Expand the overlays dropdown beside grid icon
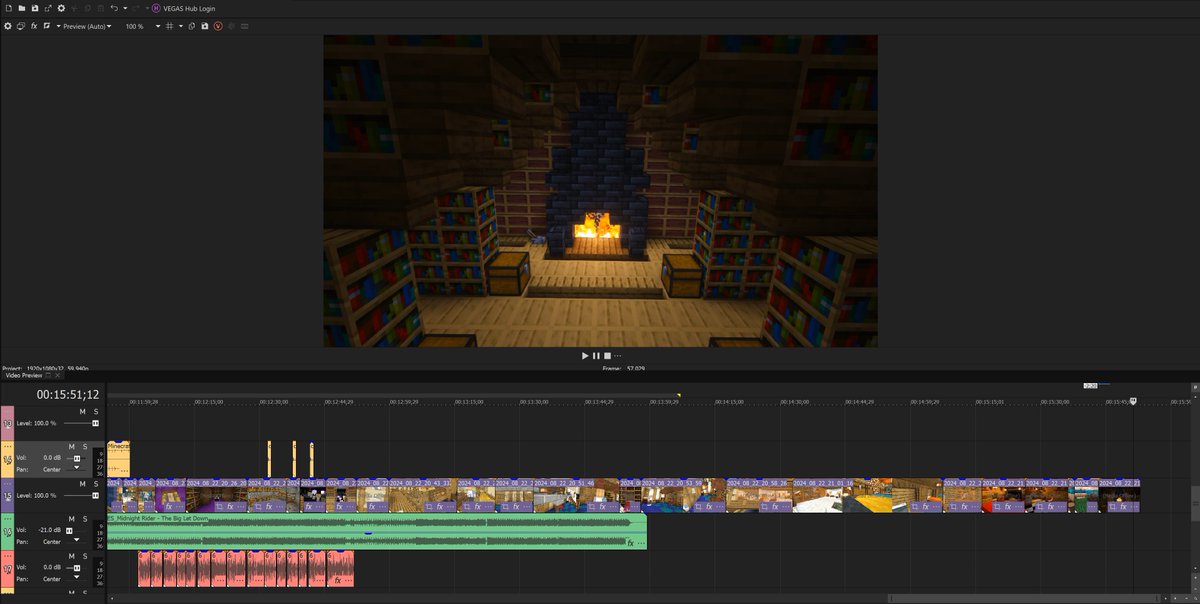Screen dimensions: 1200x604 tap(181, 26)
